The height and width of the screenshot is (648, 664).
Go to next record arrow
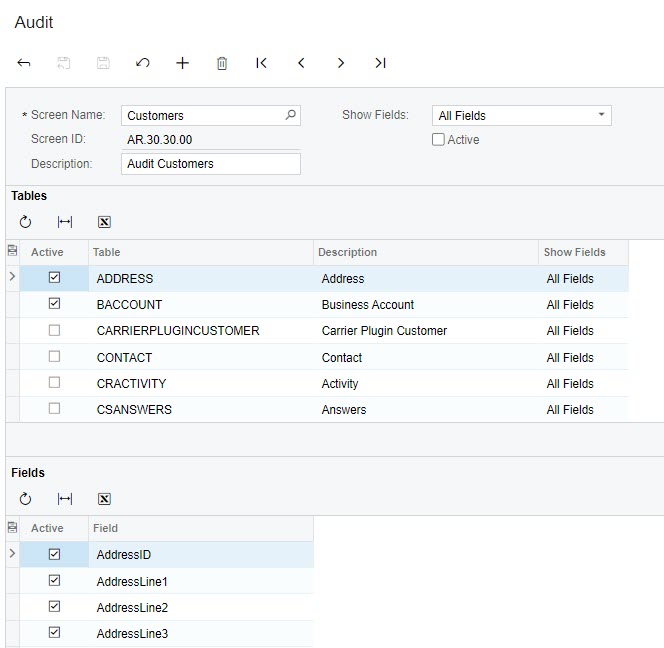[340, 63]
